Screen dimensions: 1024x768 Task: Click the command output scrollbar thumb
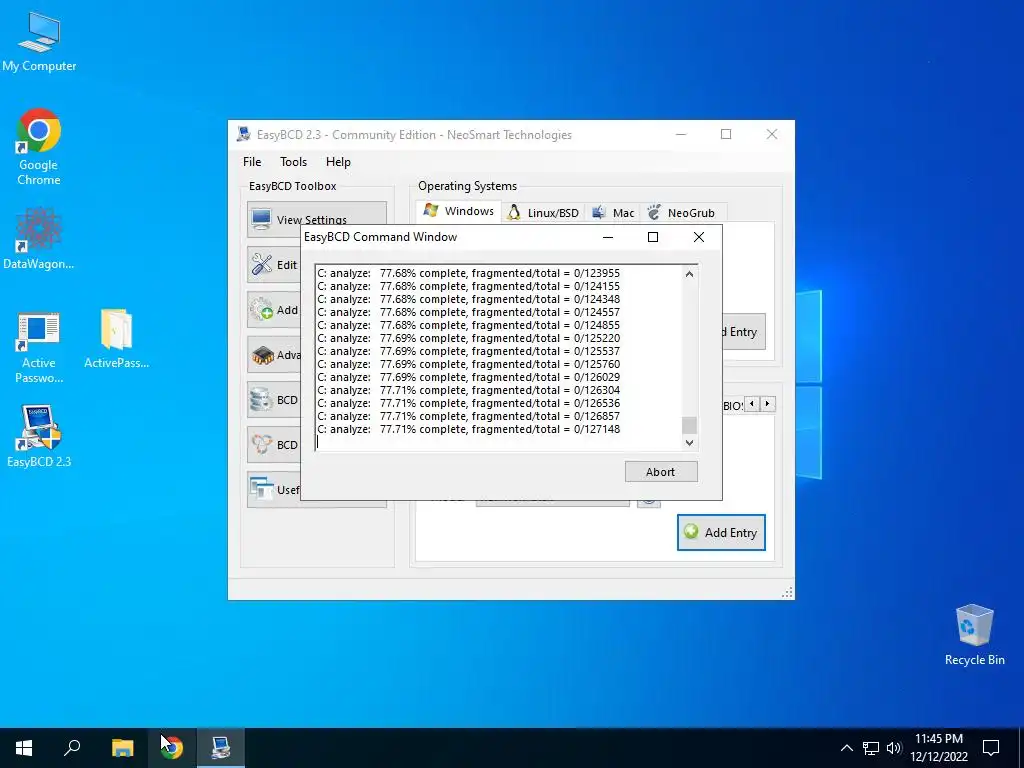click(x=689, y=425)
